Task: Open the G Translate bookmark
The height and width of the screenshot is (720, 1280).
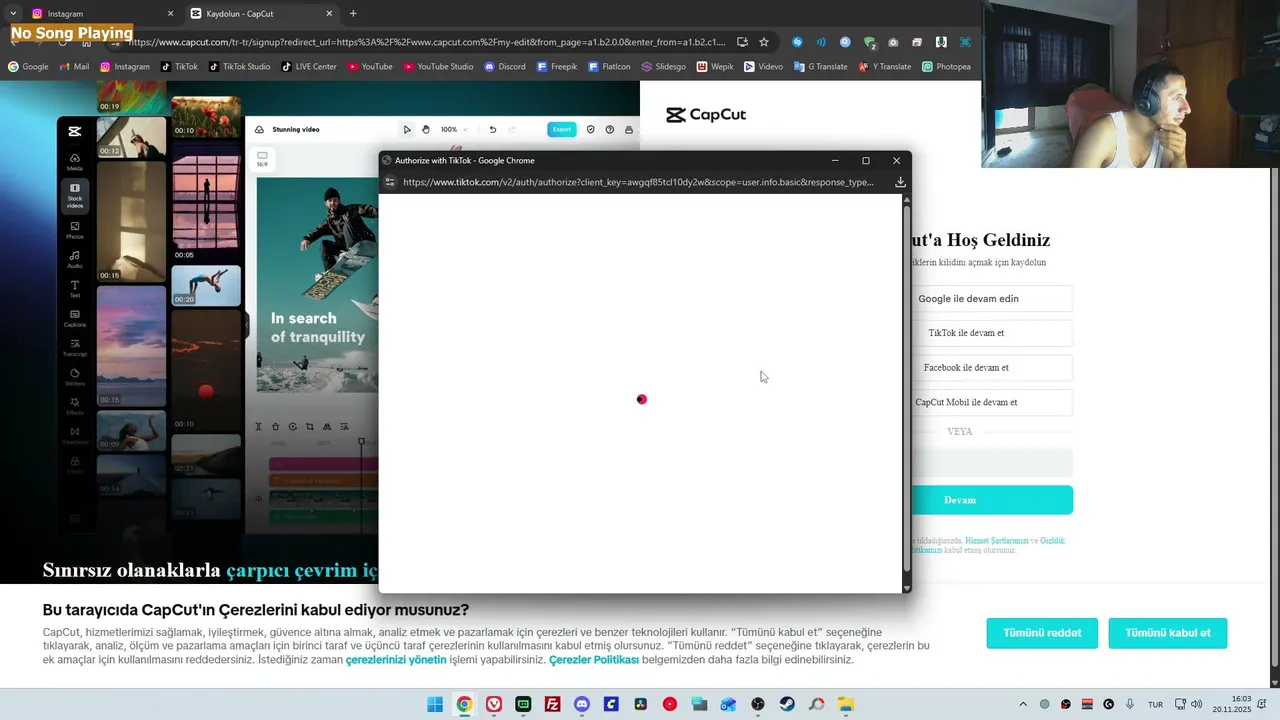Action: [x=820, y=67]
